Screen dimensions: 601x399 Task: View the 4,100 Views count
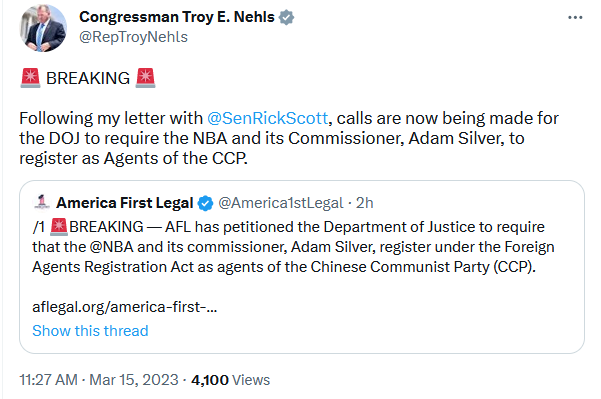(x=230, y=380)
